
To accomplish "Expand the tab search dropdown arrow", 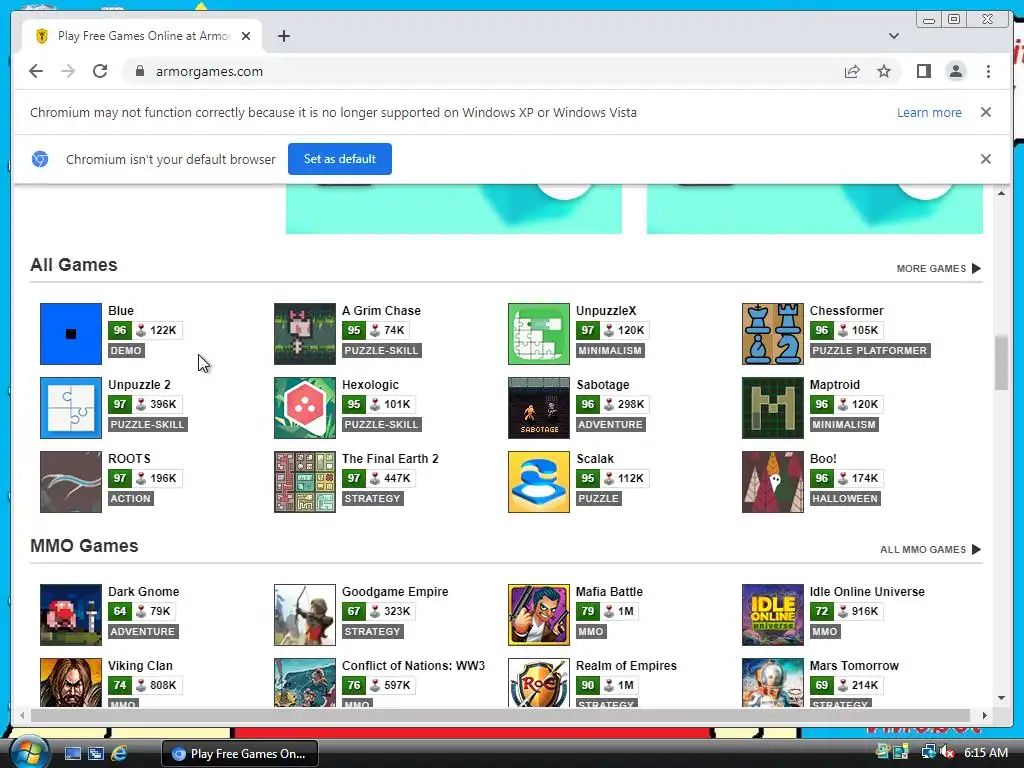I will [893, 36].
